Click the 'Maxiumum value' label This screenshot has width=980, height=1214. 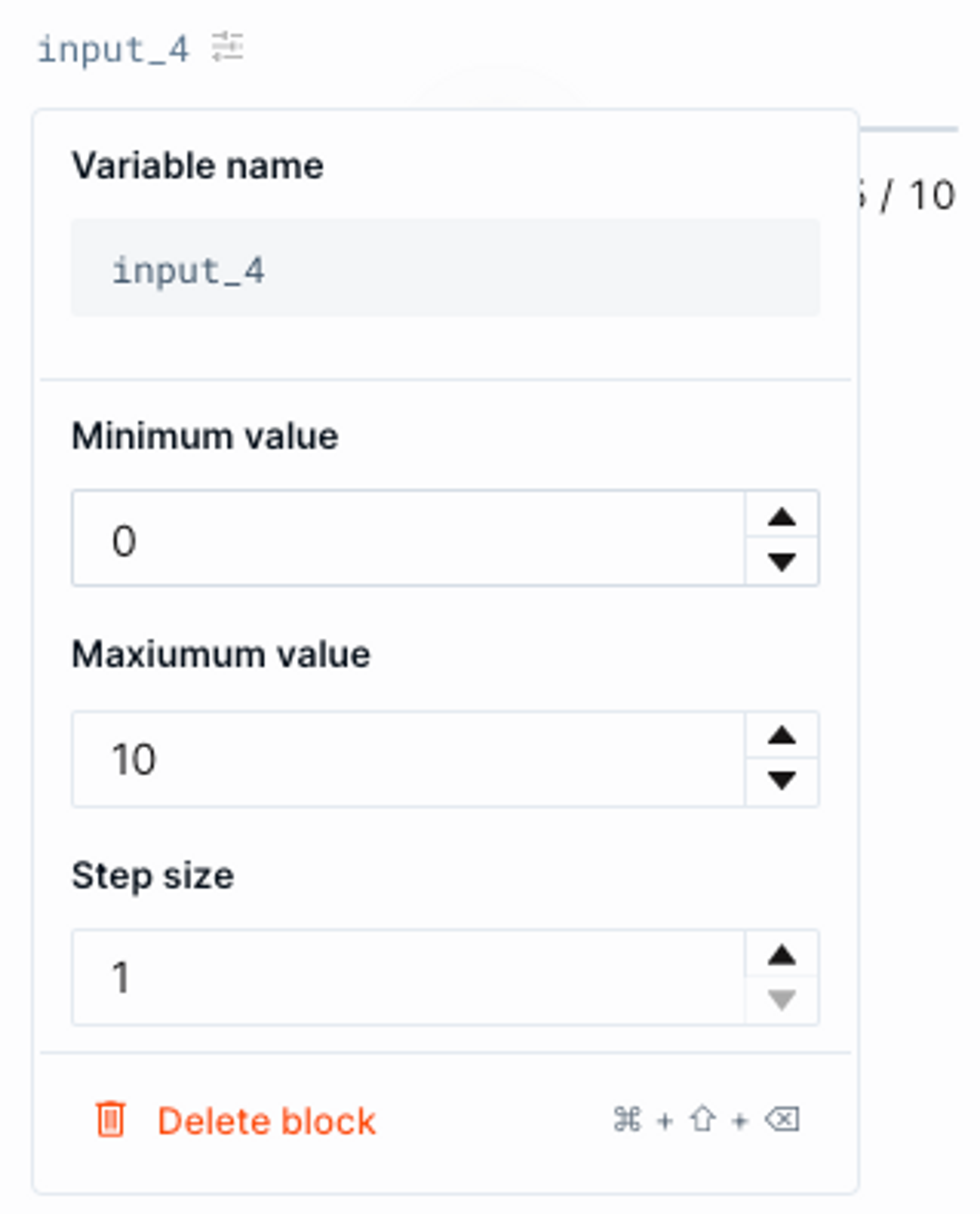(x=221, y=654)
